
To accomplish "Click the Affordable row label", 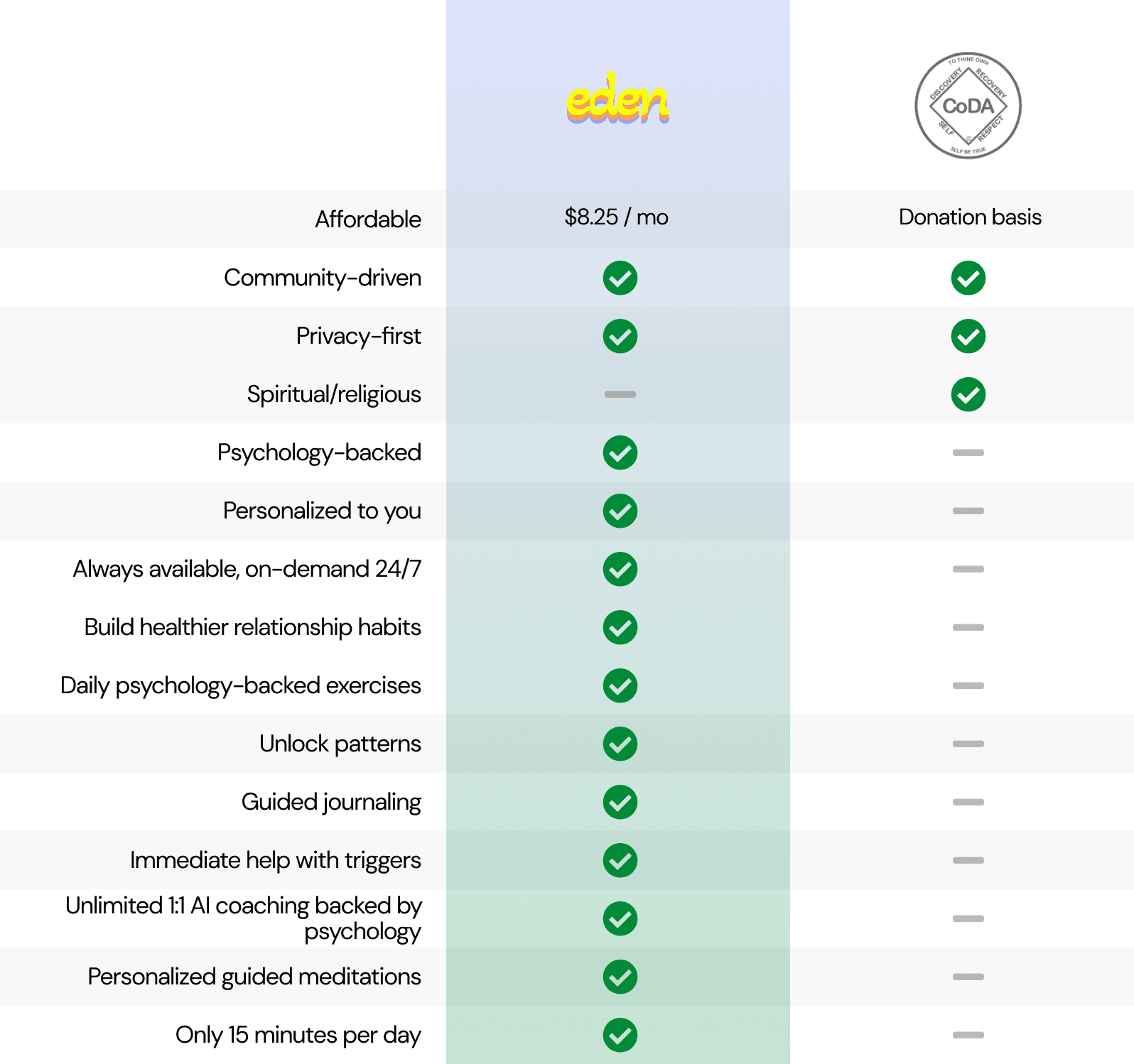I will (368, 219).
